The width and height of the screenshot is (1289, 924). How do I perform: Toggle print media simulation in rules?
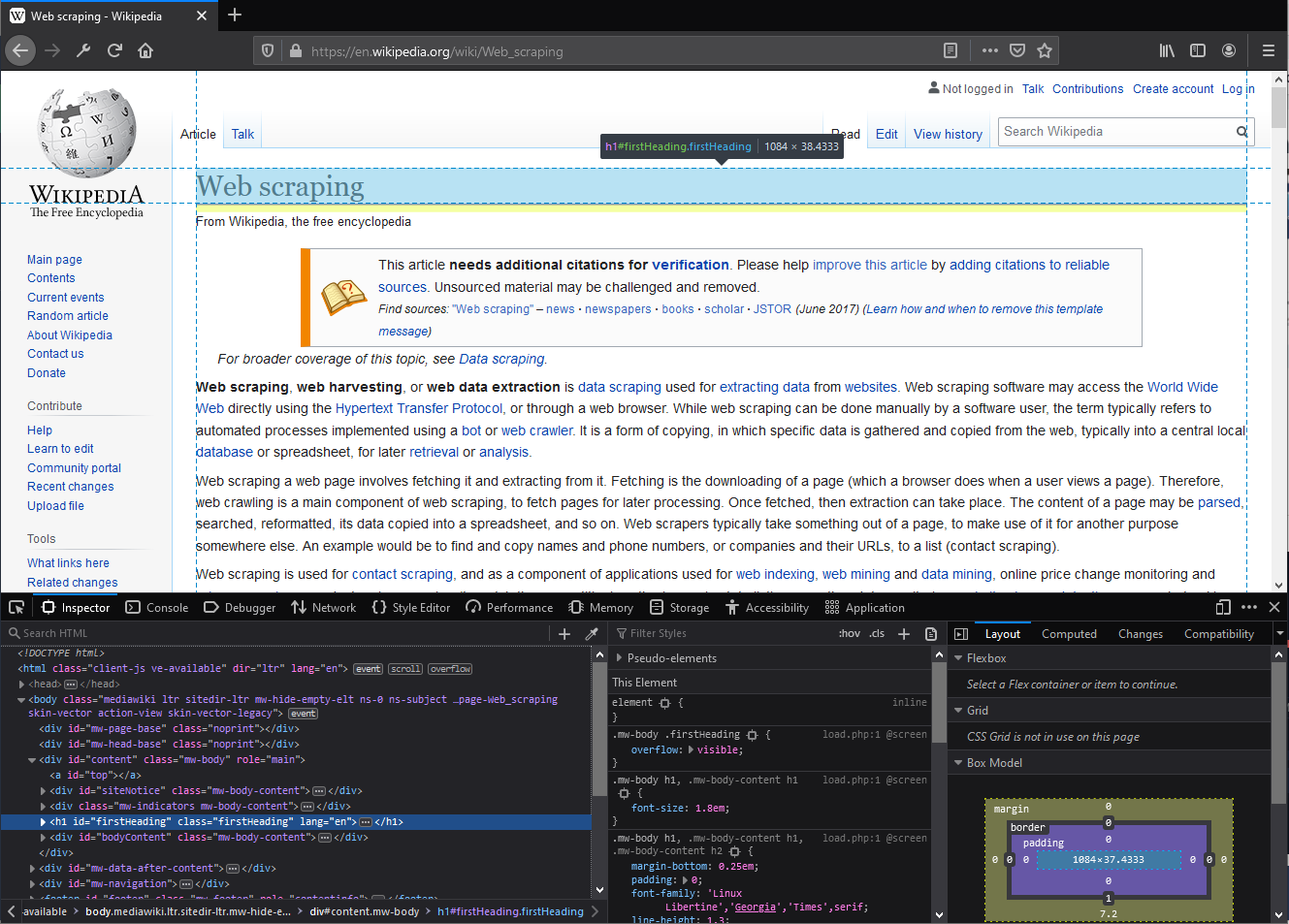931,633
